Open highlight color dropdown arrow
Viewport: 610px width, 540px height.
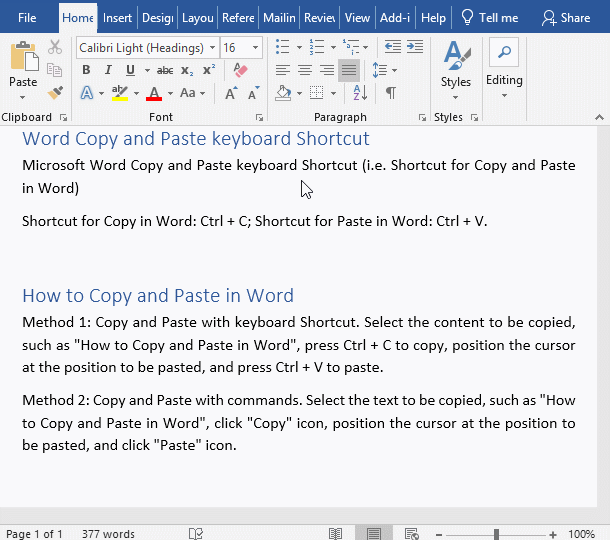tap(136, 93)
